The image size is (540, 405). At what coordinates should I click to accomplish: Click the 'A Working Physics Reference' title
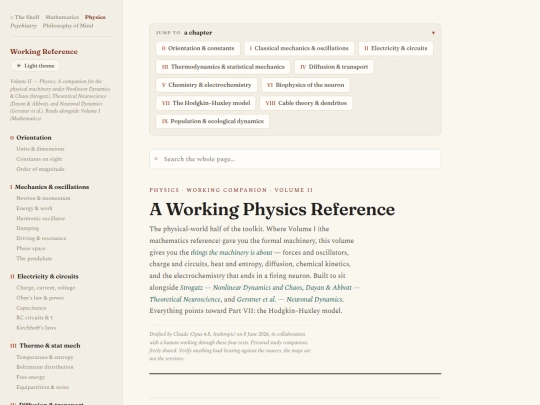tap(272, 209)
